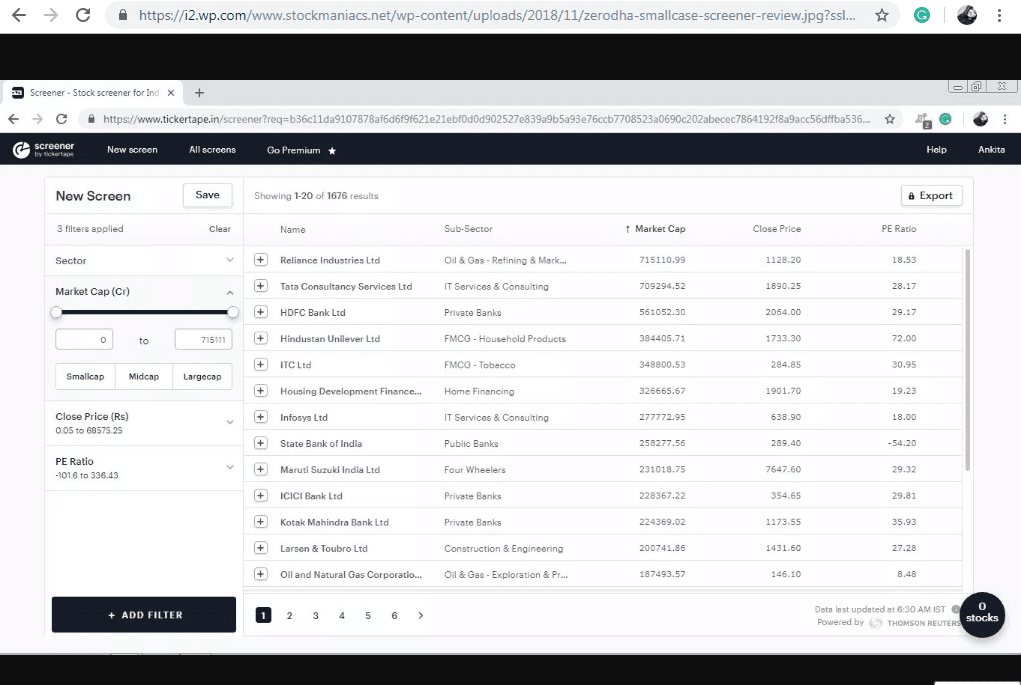Click the Grammarly extension icon in outer browser
This screenshot has width=1021, height=685.
922,15
